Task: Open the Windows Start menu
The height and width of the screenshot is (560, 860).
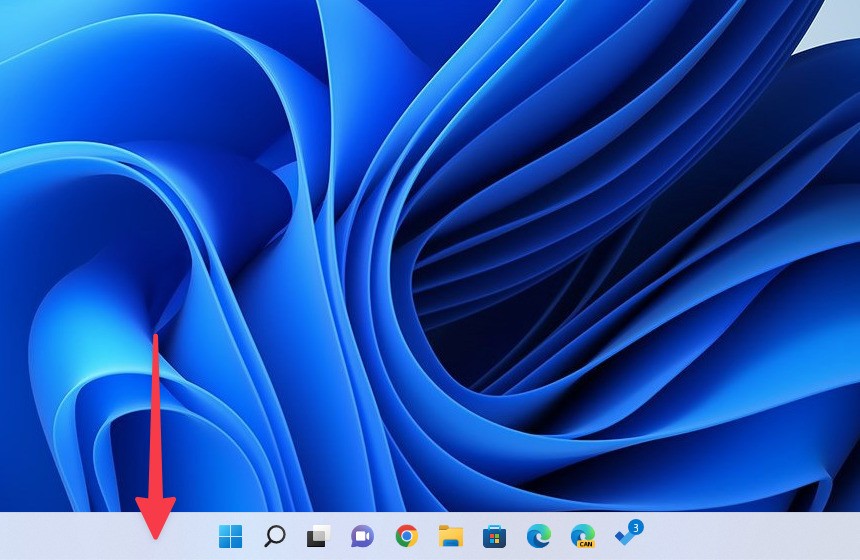Action: 230,536
